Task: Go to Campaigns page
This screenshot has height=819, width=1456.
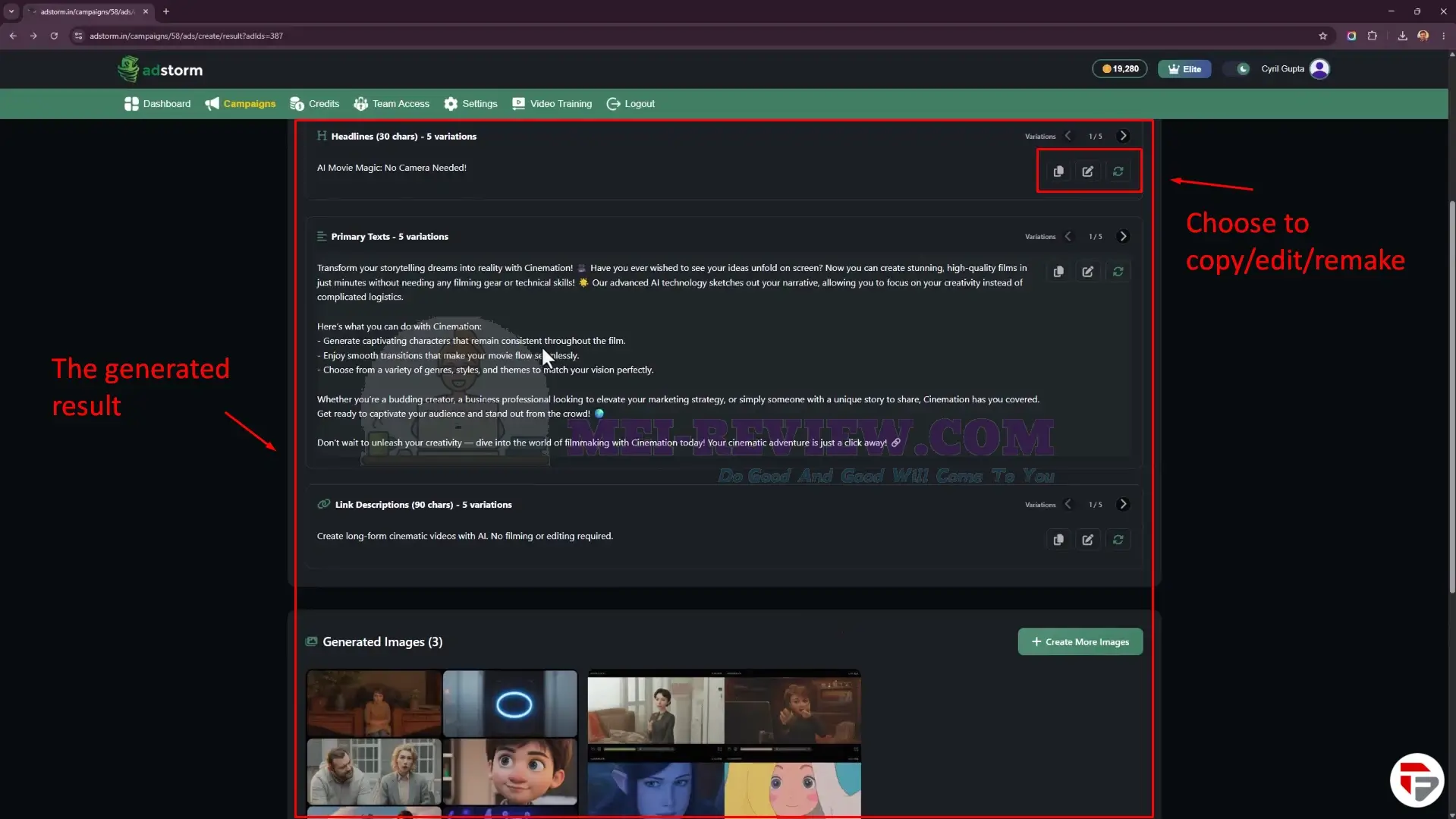Action: (241, 104)
